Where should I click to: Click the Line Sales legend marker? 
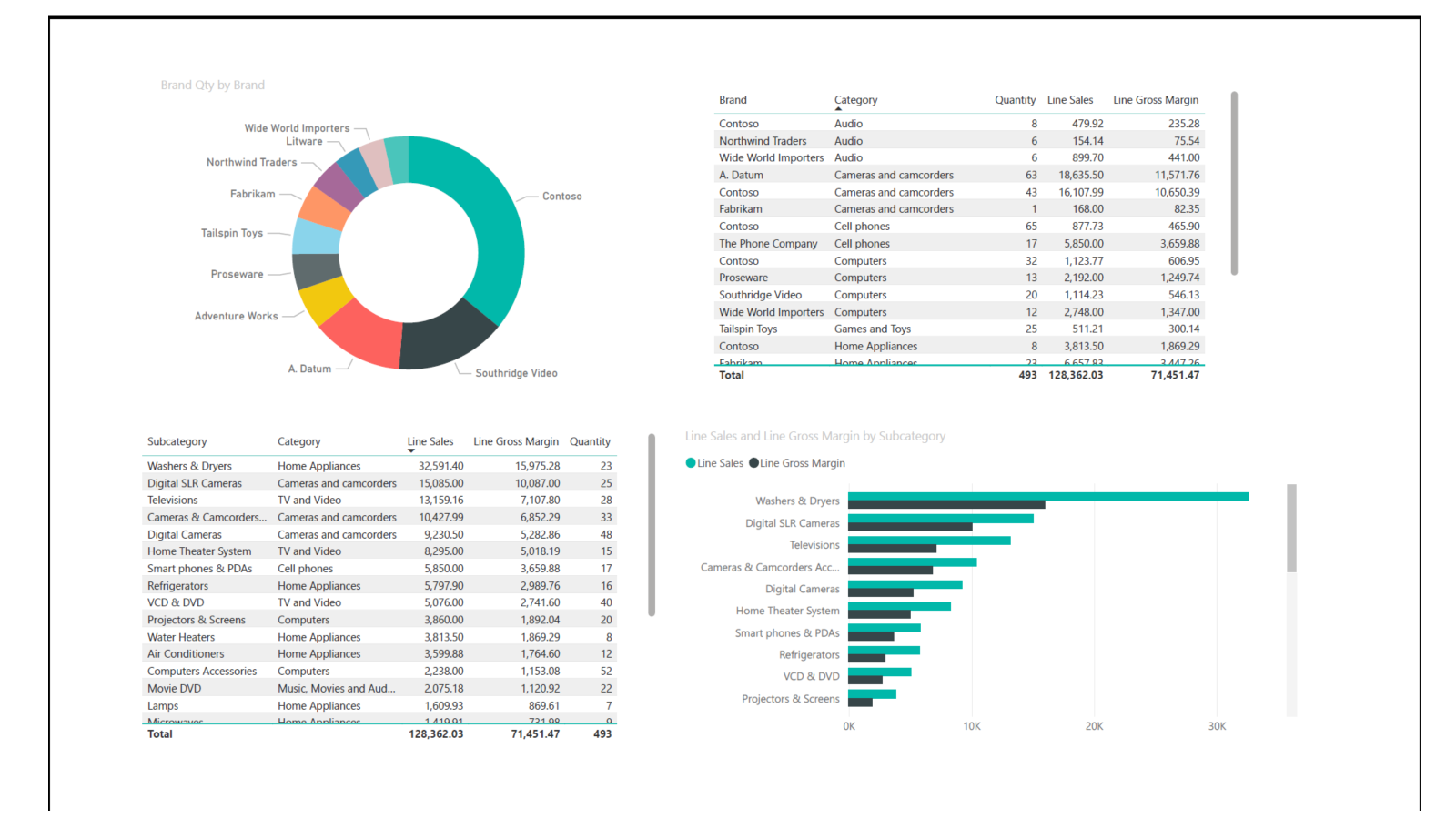(691, 463)
